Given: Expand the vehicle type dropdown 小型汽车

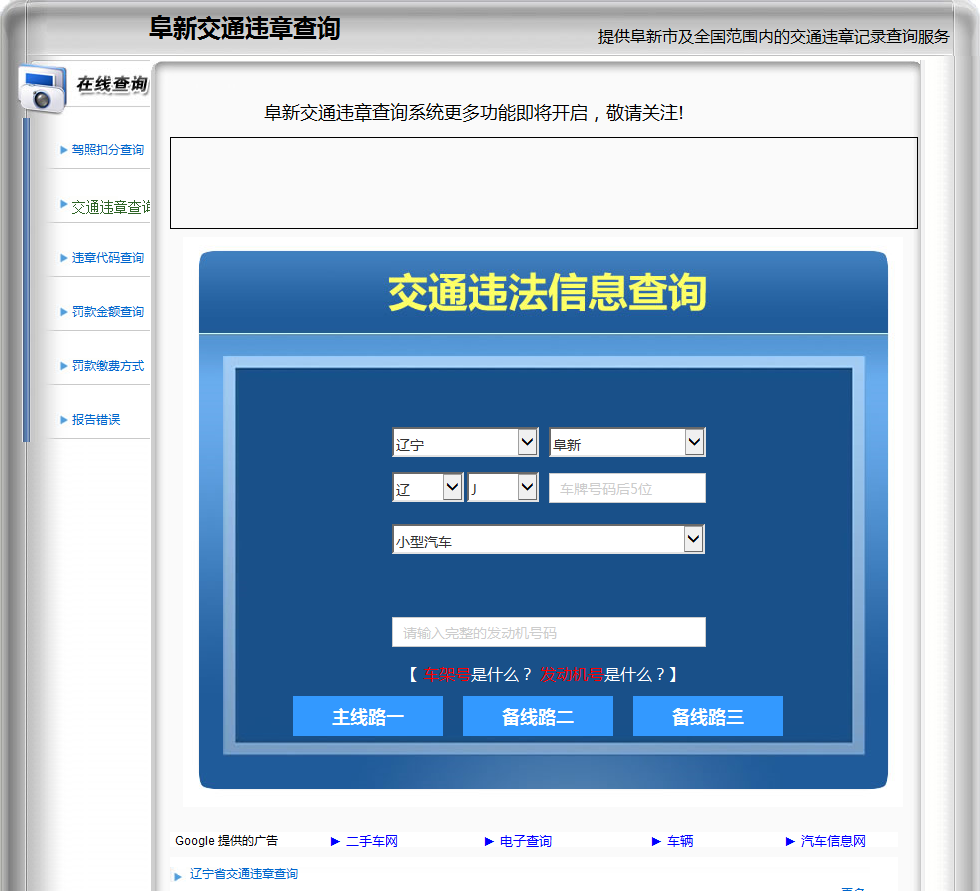Looking at the screenshot, I should (x=548, y=539).
